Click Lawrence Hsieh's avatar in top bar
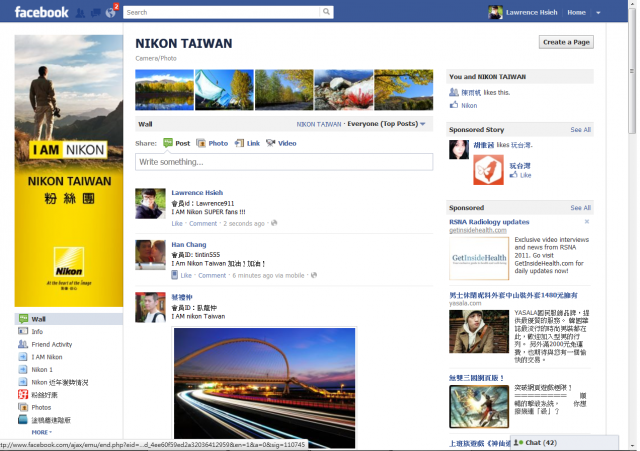640x451 pixels. [x=495, y=12]
